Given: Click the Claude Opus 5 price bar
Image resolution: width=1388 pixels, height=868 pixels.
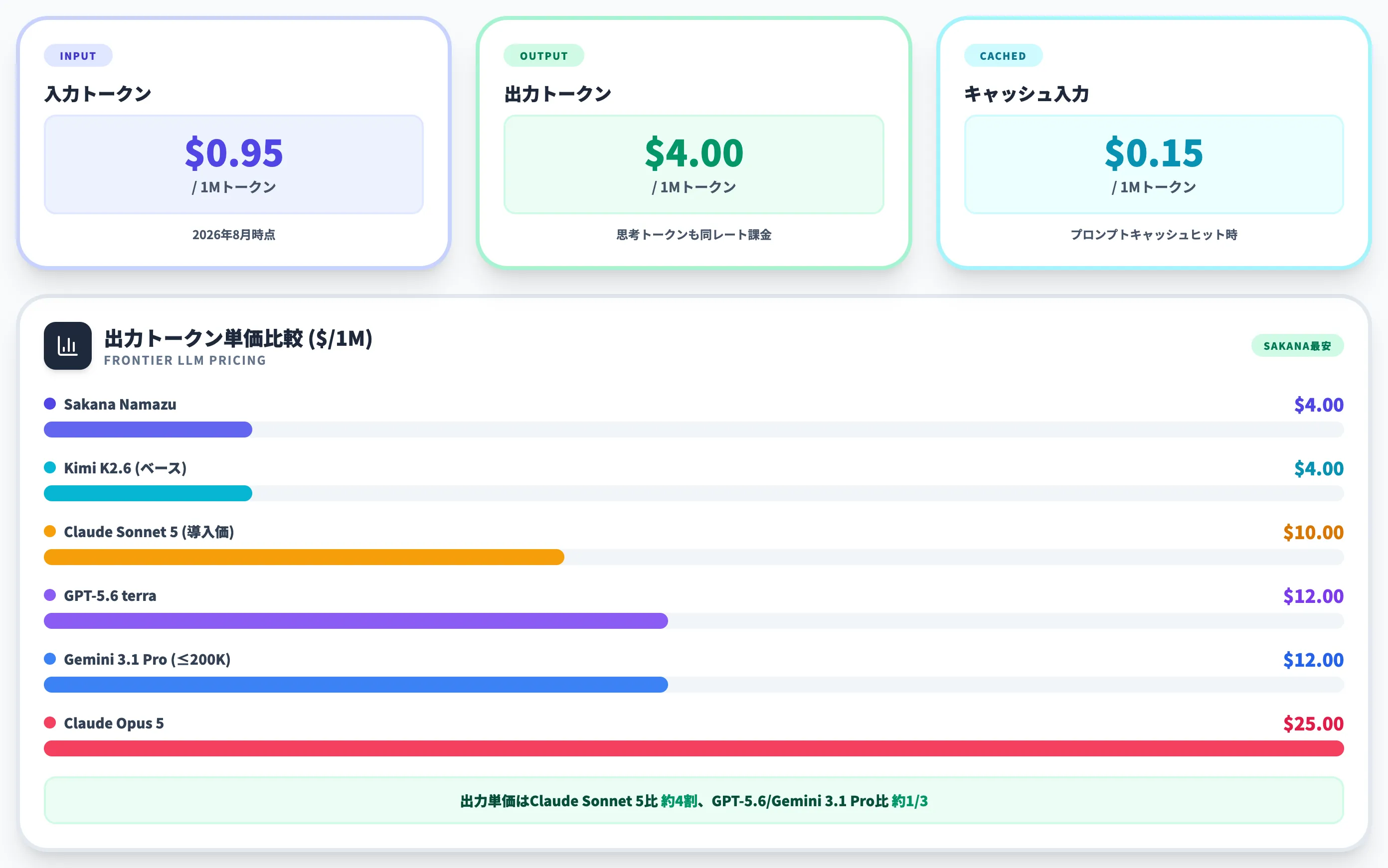Looking at the screenshot, I should (x=694, y=748).
